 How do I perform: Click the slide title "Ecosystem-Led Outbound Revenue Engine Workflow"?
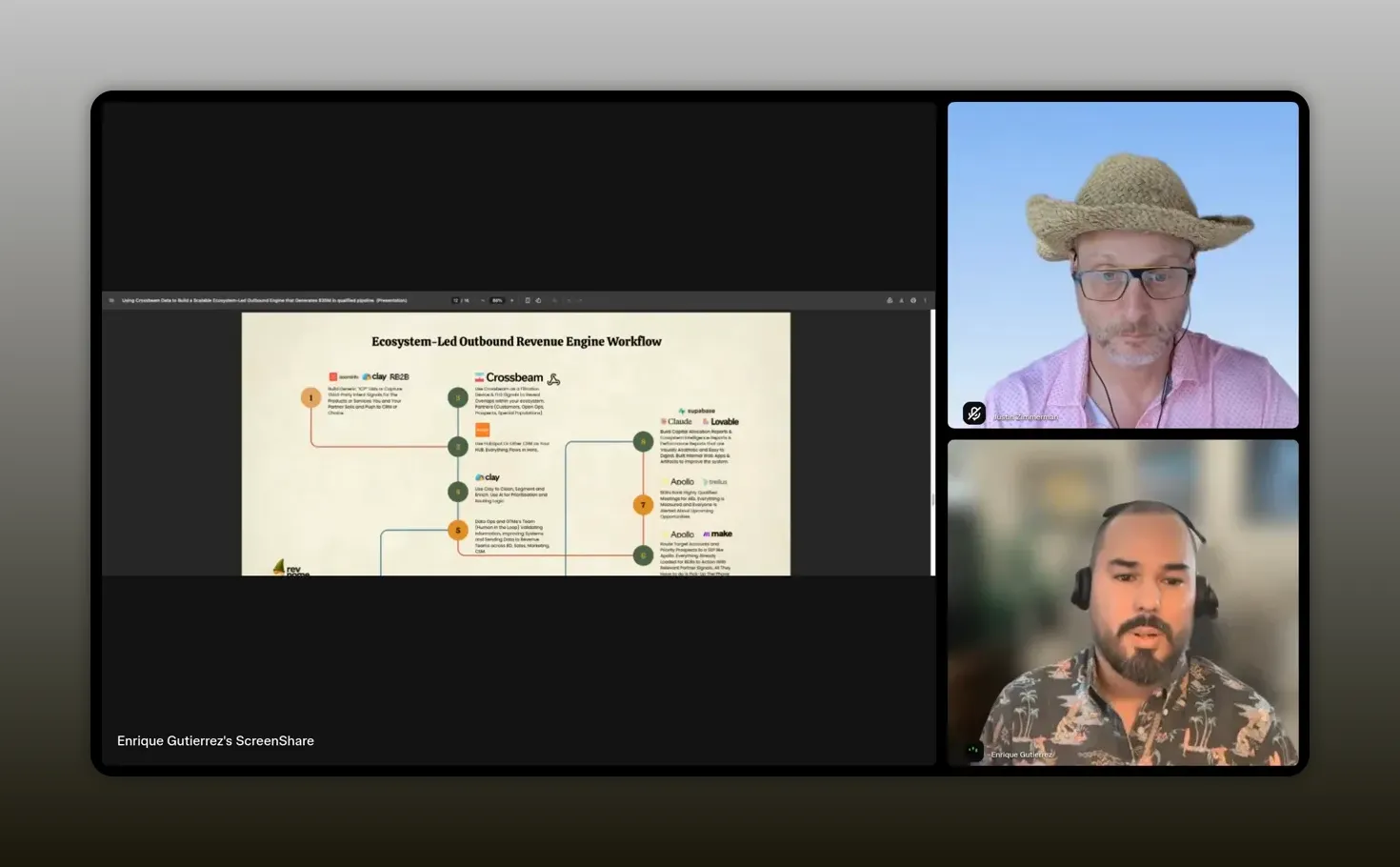(516, 341)
